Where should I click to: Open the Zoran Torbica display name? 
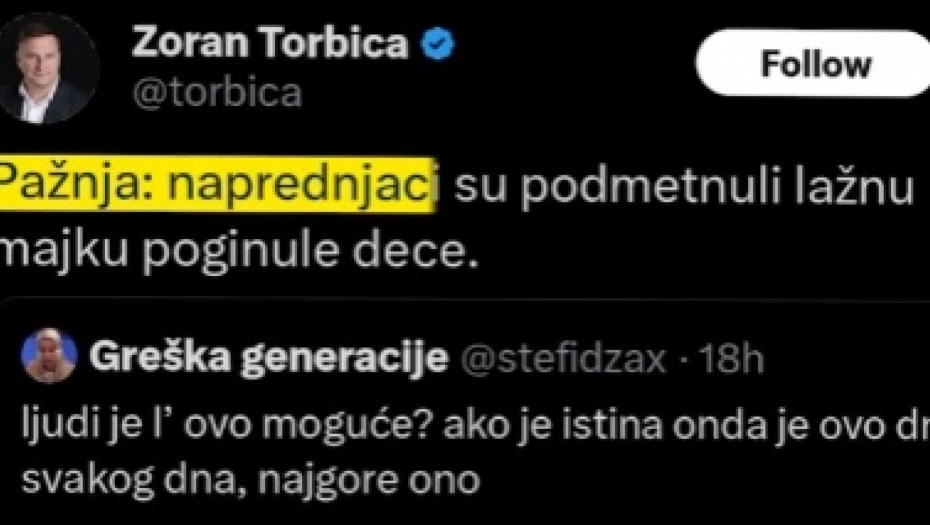(x=270, y=43)
